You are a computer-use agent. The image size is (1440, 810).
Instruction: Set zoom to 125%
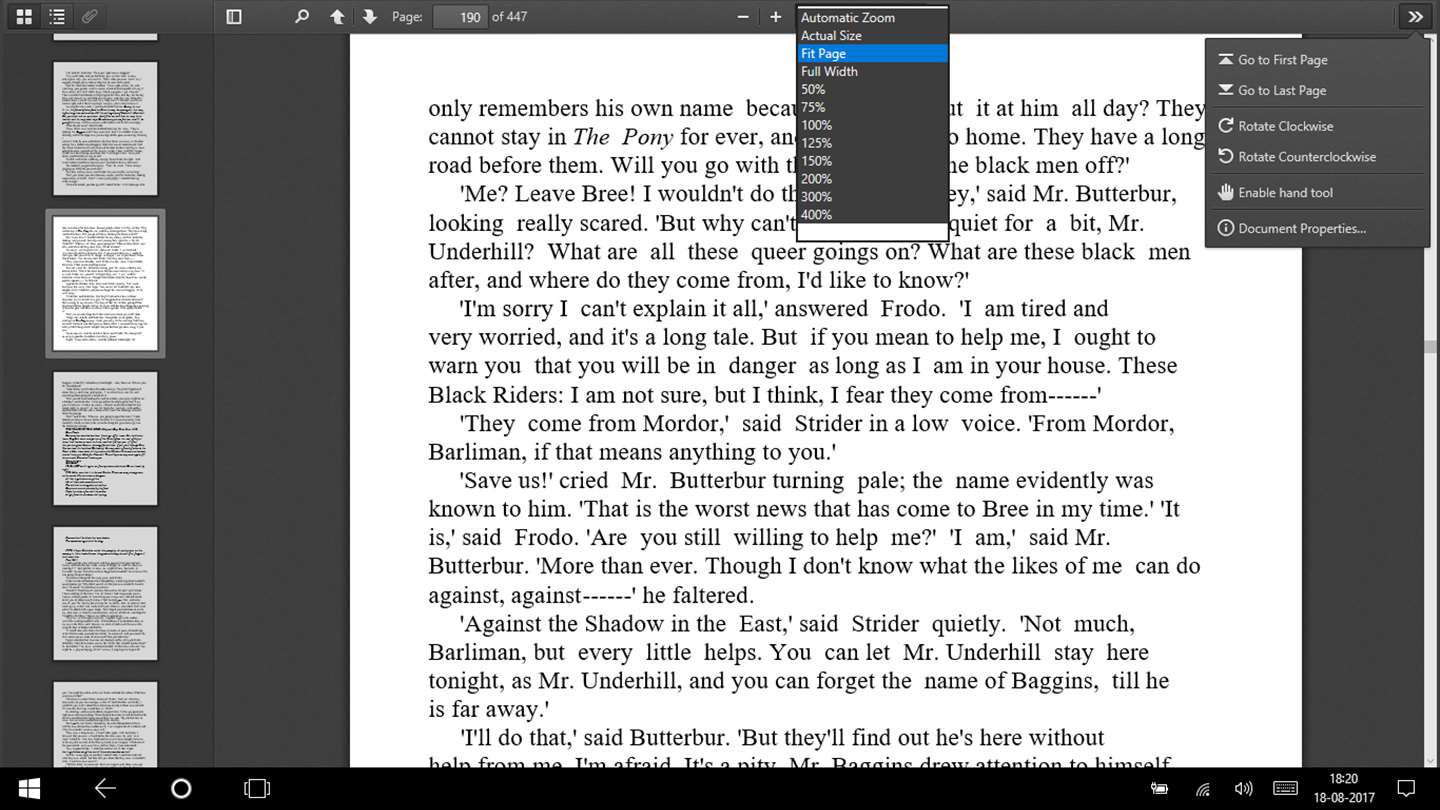[872, 144]
